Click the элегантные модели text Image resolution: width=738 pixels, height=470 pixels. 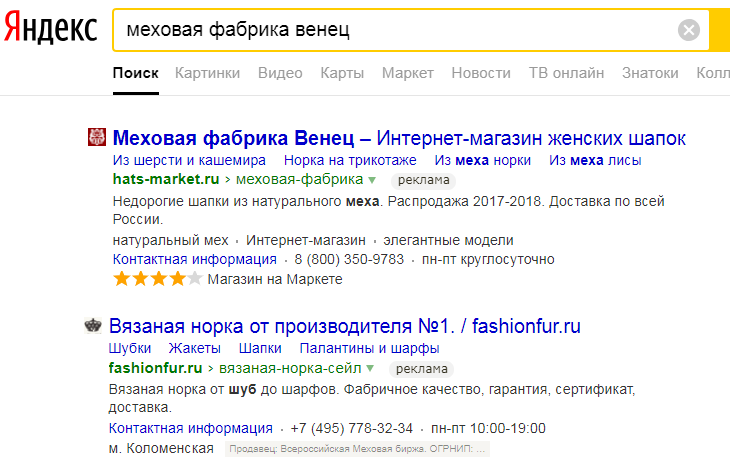tap(448, 240)
